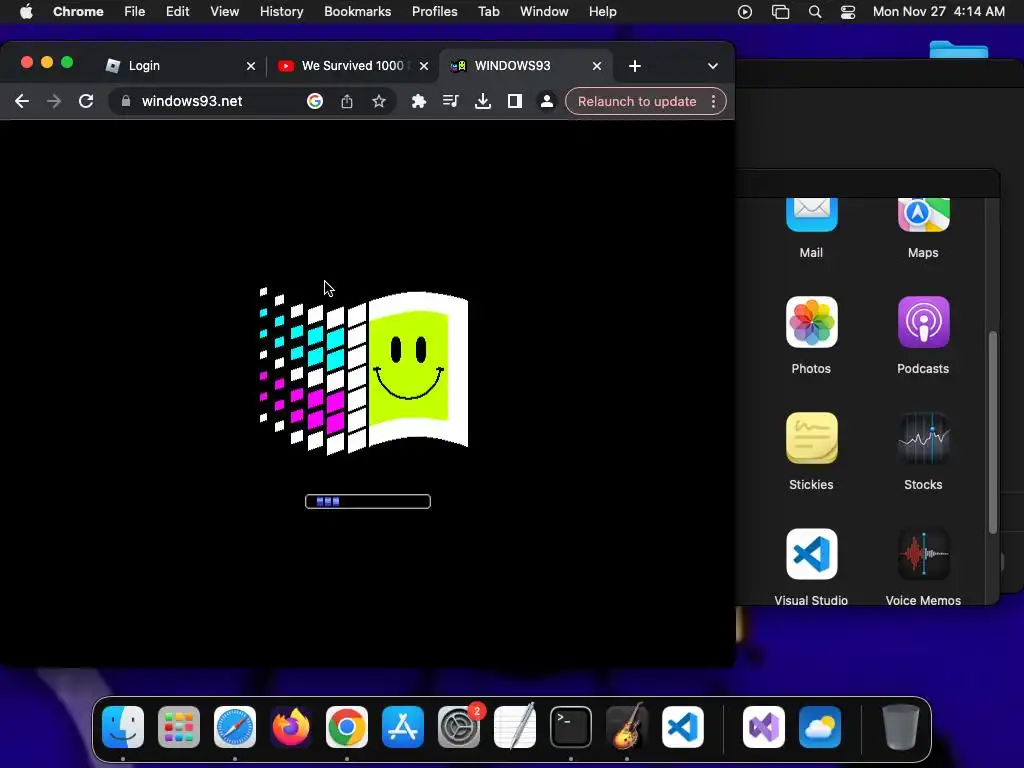Open Terminal in the Dock
Viewport: 1024px width, 768px height.
[x=571, y=727]
